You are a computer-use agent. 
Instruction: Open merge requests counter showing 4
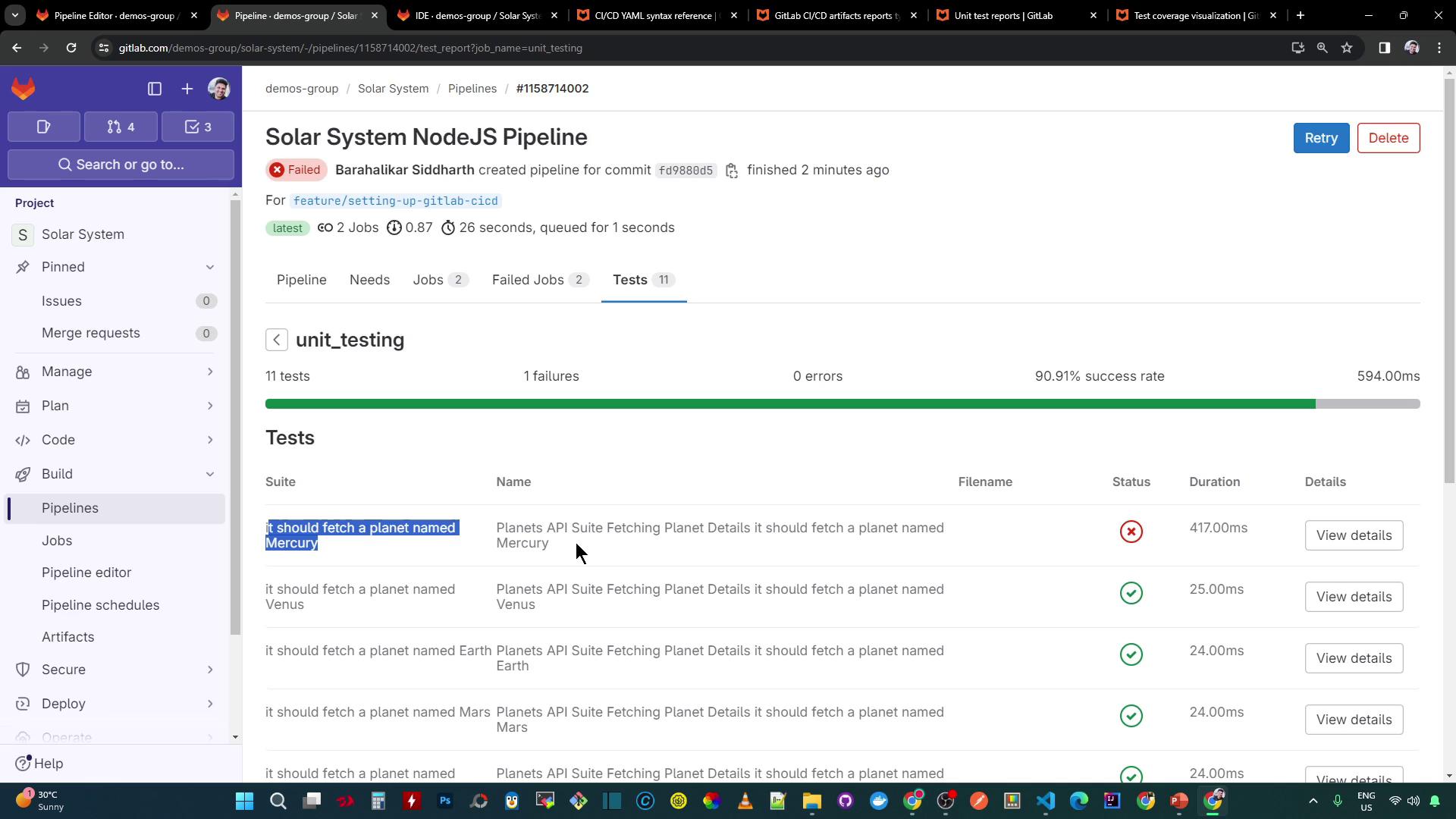point(121,127)
